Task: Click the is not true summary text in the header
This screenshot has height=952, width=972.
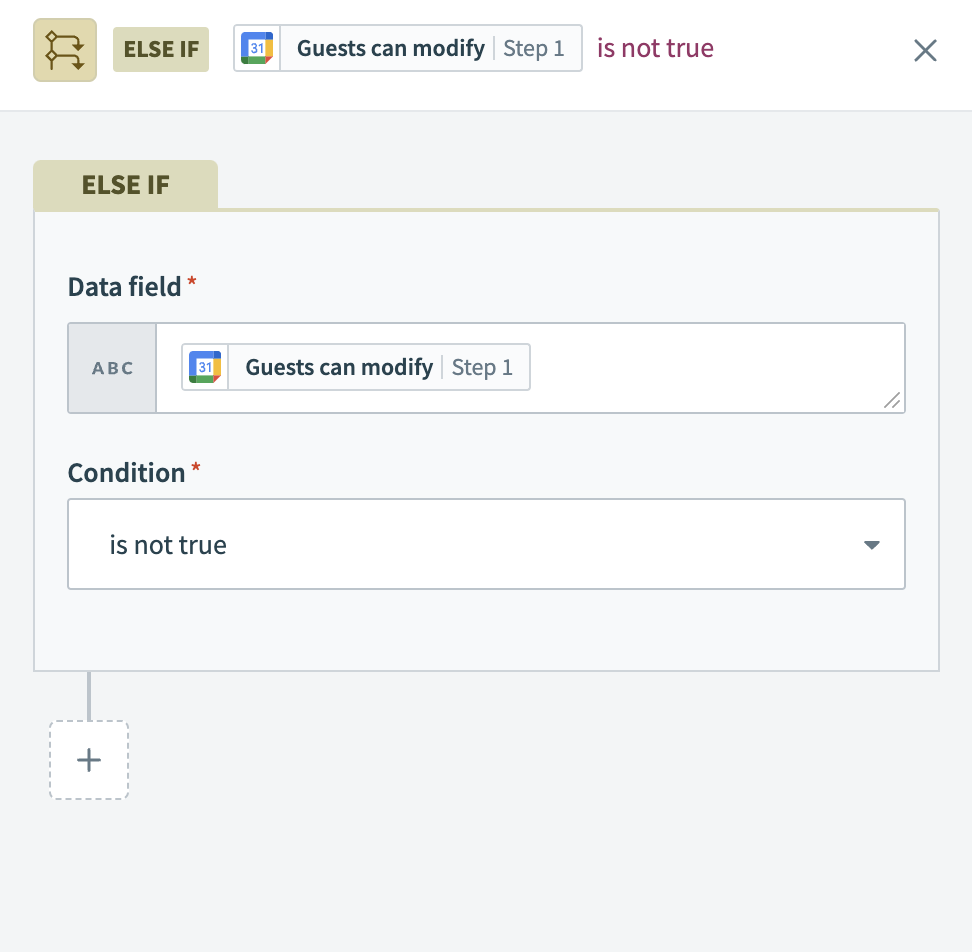Action: (655, 48)
